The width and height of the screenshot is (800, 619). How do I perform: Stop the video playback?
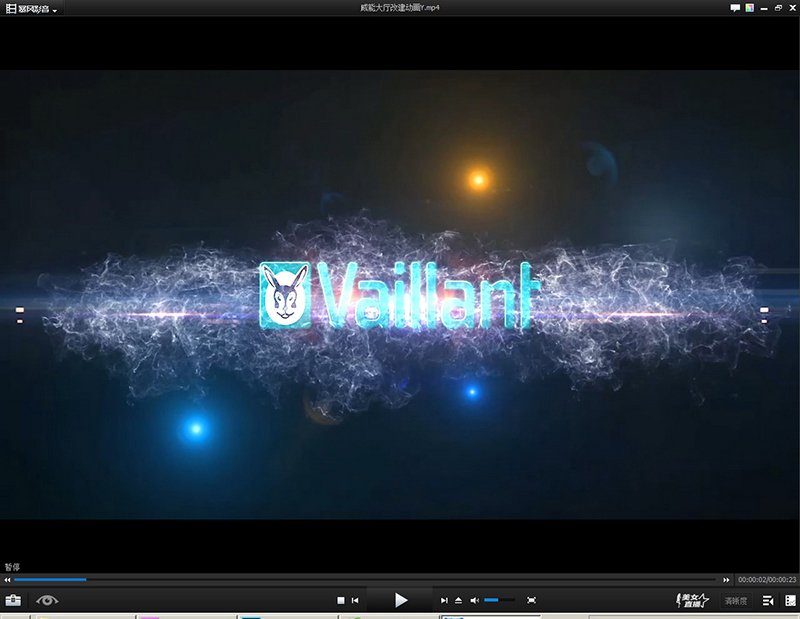pos(340,600)
